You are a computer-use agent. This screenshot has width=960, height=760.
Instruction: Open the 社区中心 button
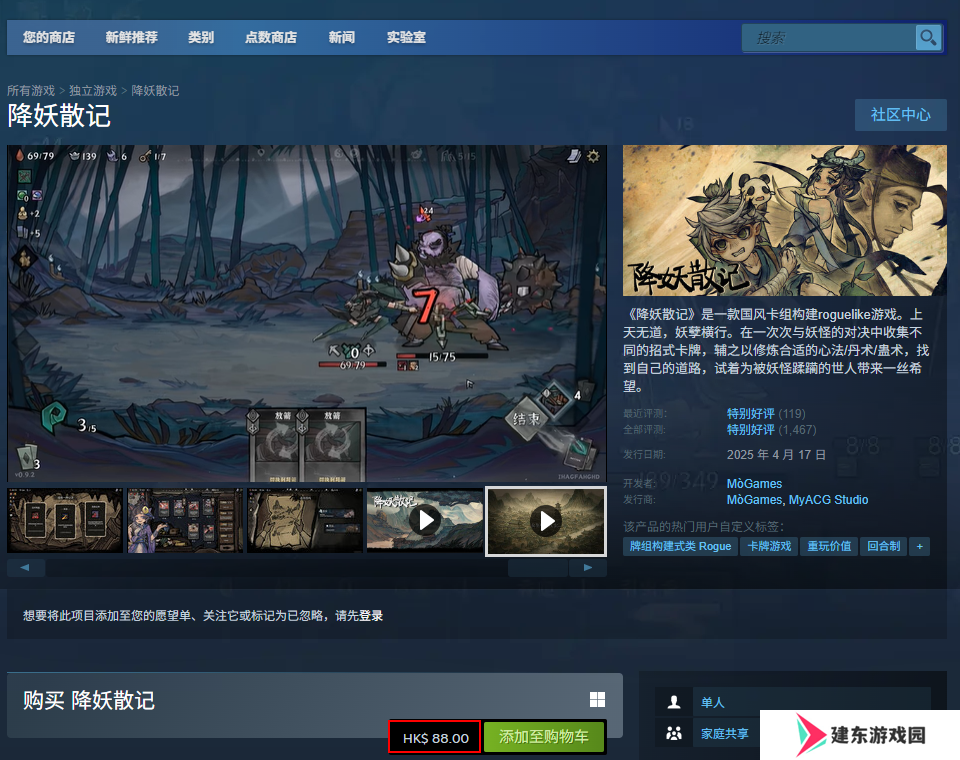901,115
